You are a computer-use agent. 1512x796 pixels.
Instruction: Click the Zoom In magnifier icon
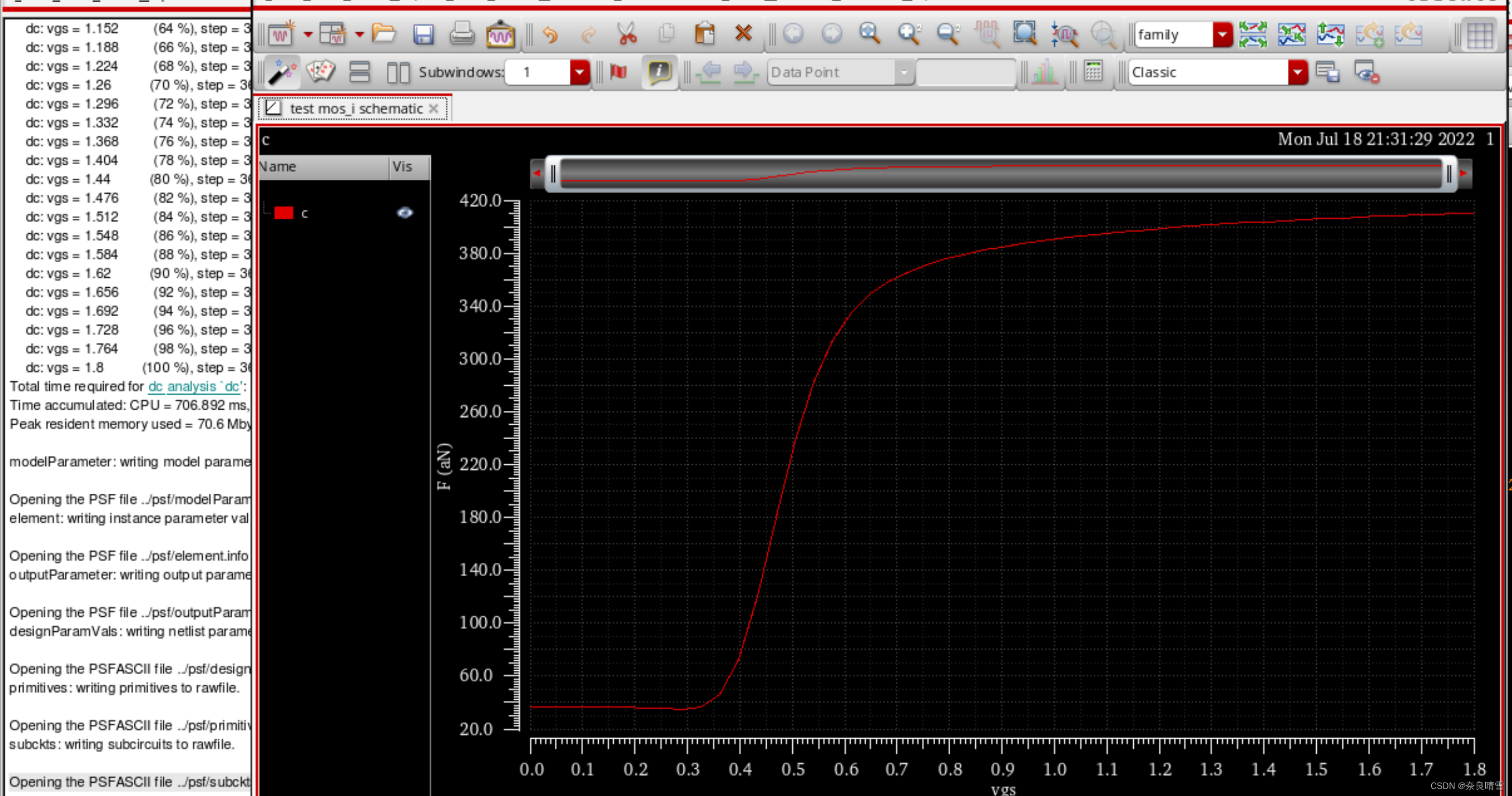coord(908,34)
